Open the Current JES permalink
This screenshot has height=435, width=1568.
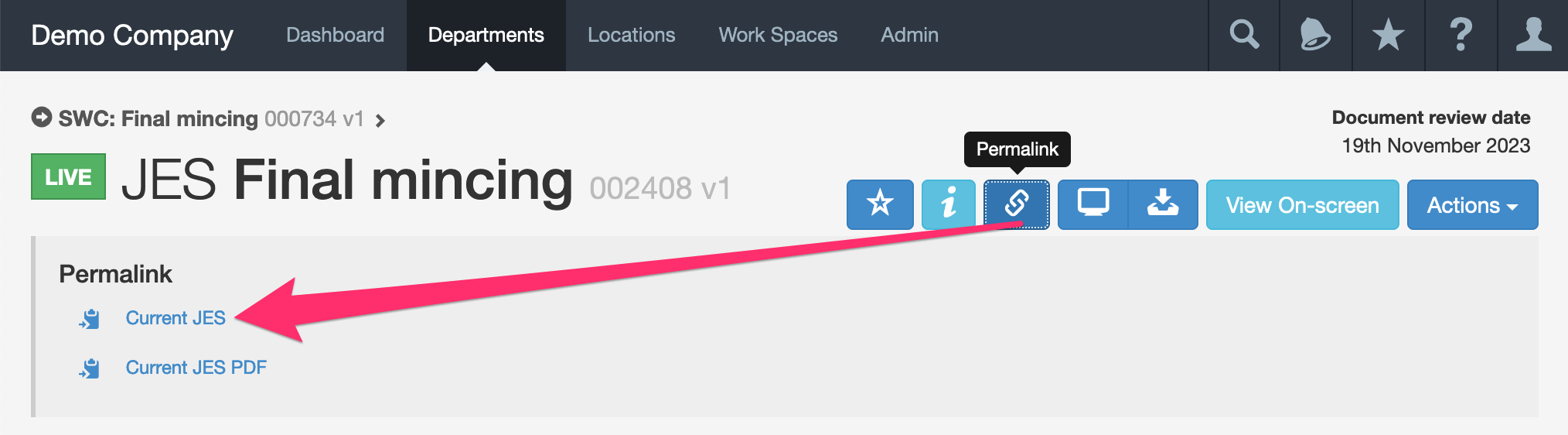click(176, 318)
